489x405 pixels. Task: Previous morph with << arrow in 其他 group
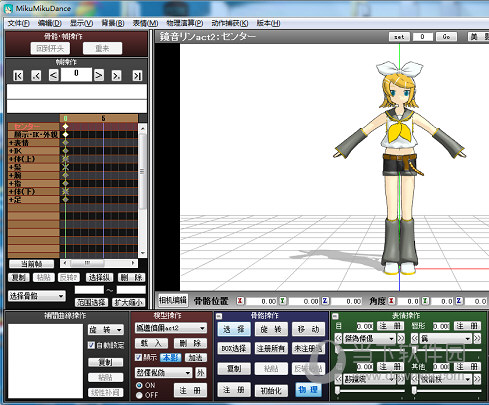414,379
